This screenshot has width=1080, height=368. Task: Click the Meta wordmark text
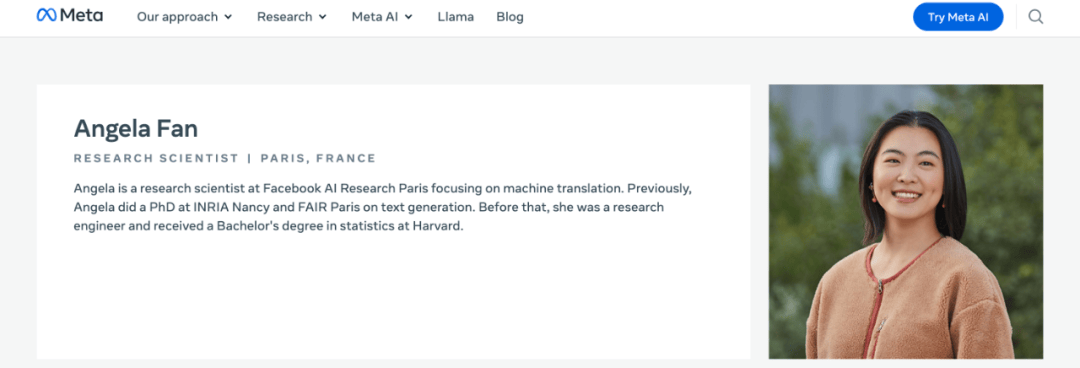point(81,15)
